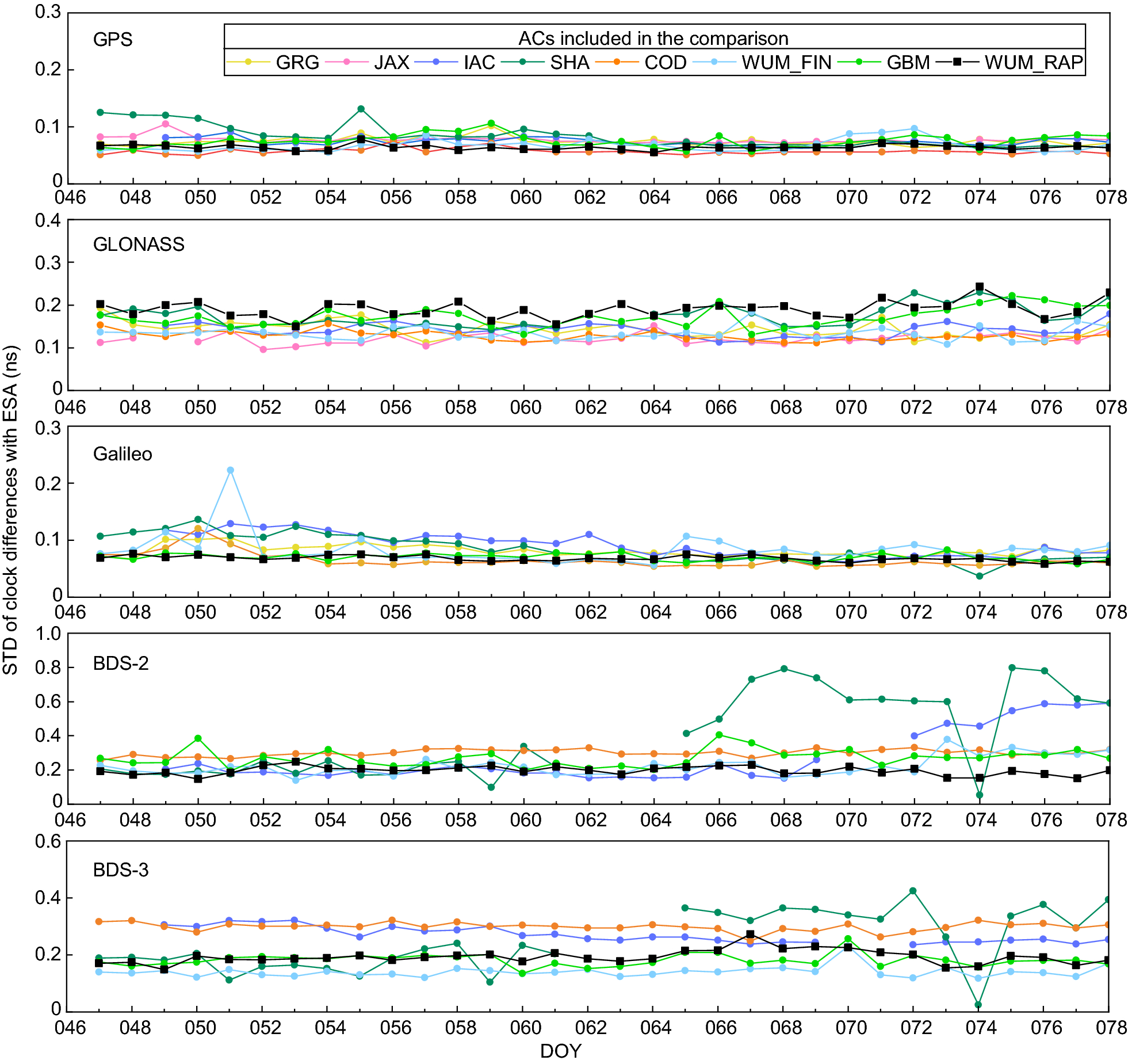
Task: Click the SHA peak at DOY 068 in BDS-2 panel
Action: 784,669
